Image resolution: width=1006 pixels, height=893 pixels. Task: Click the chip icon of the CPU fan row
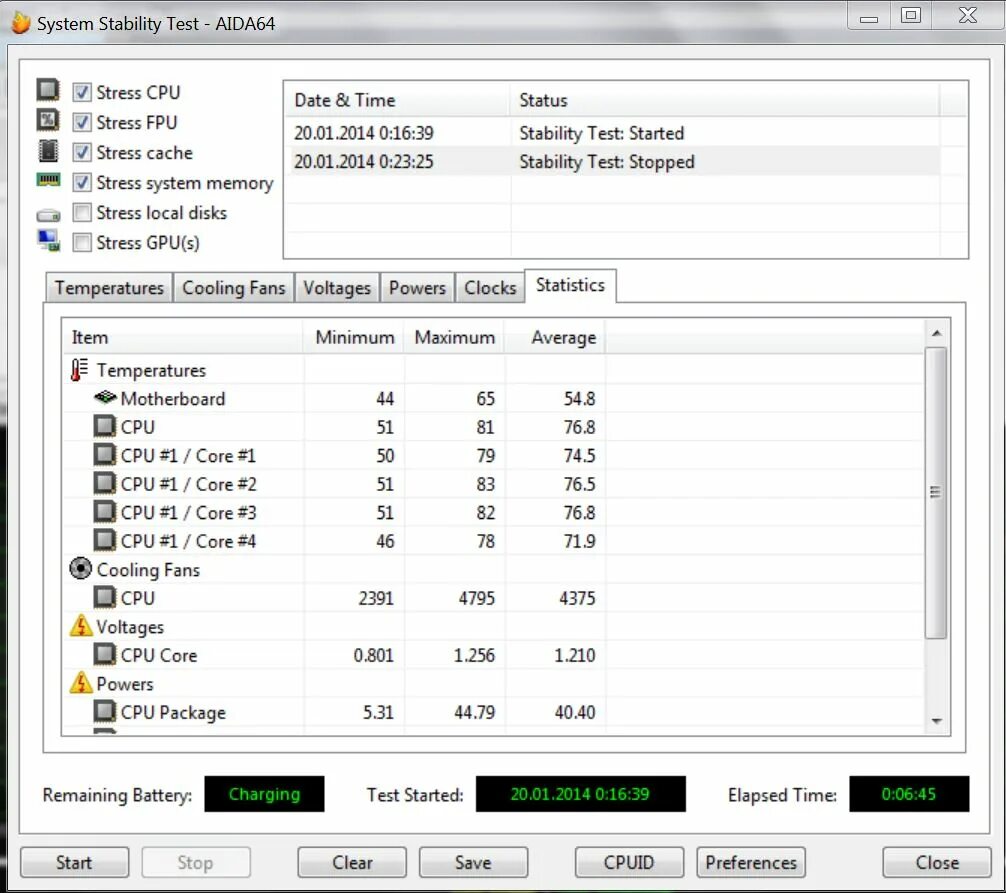[x=105, y=597]
